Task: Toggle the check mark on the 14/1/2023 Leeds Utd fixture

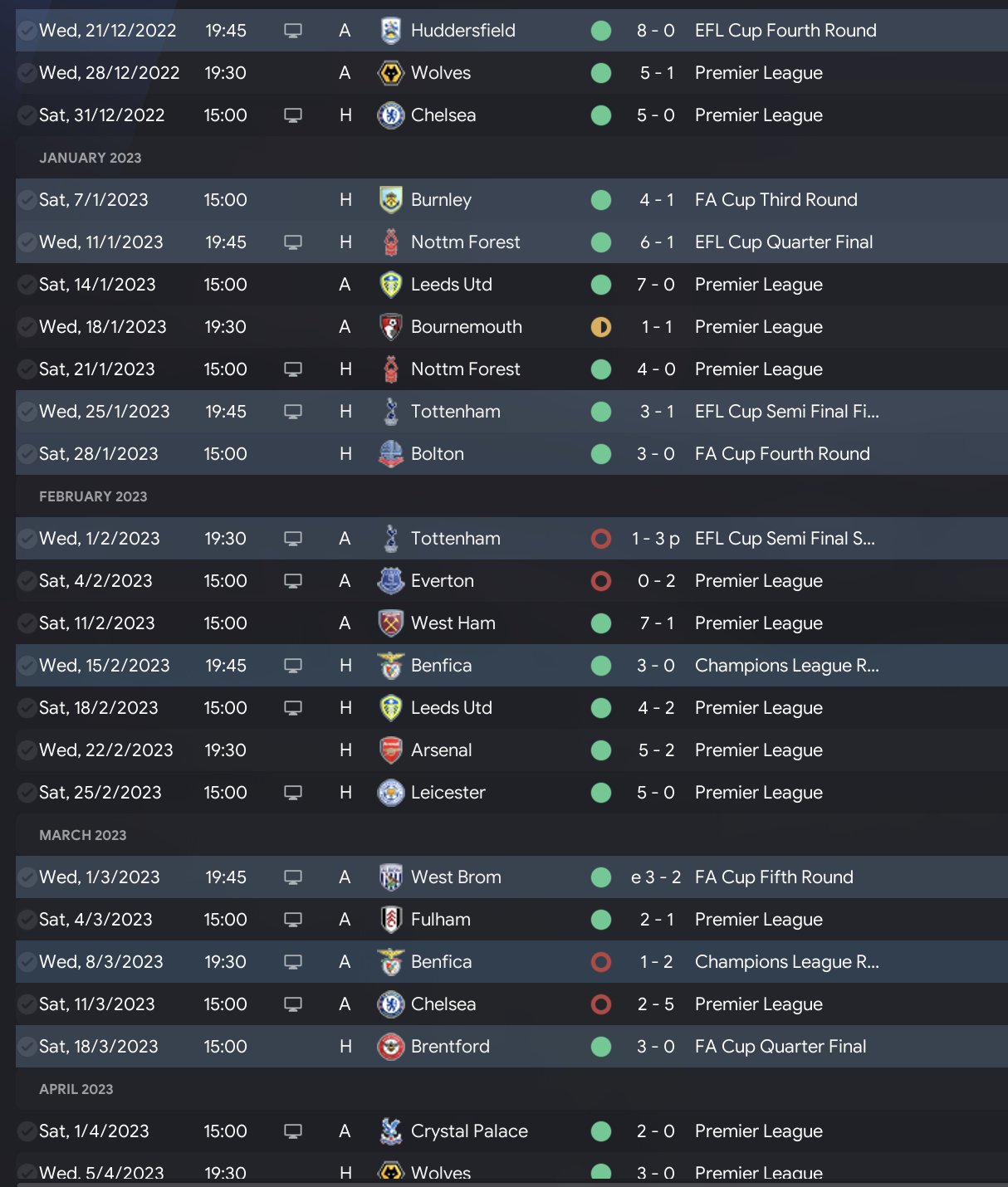Action: tap(27, 285)
